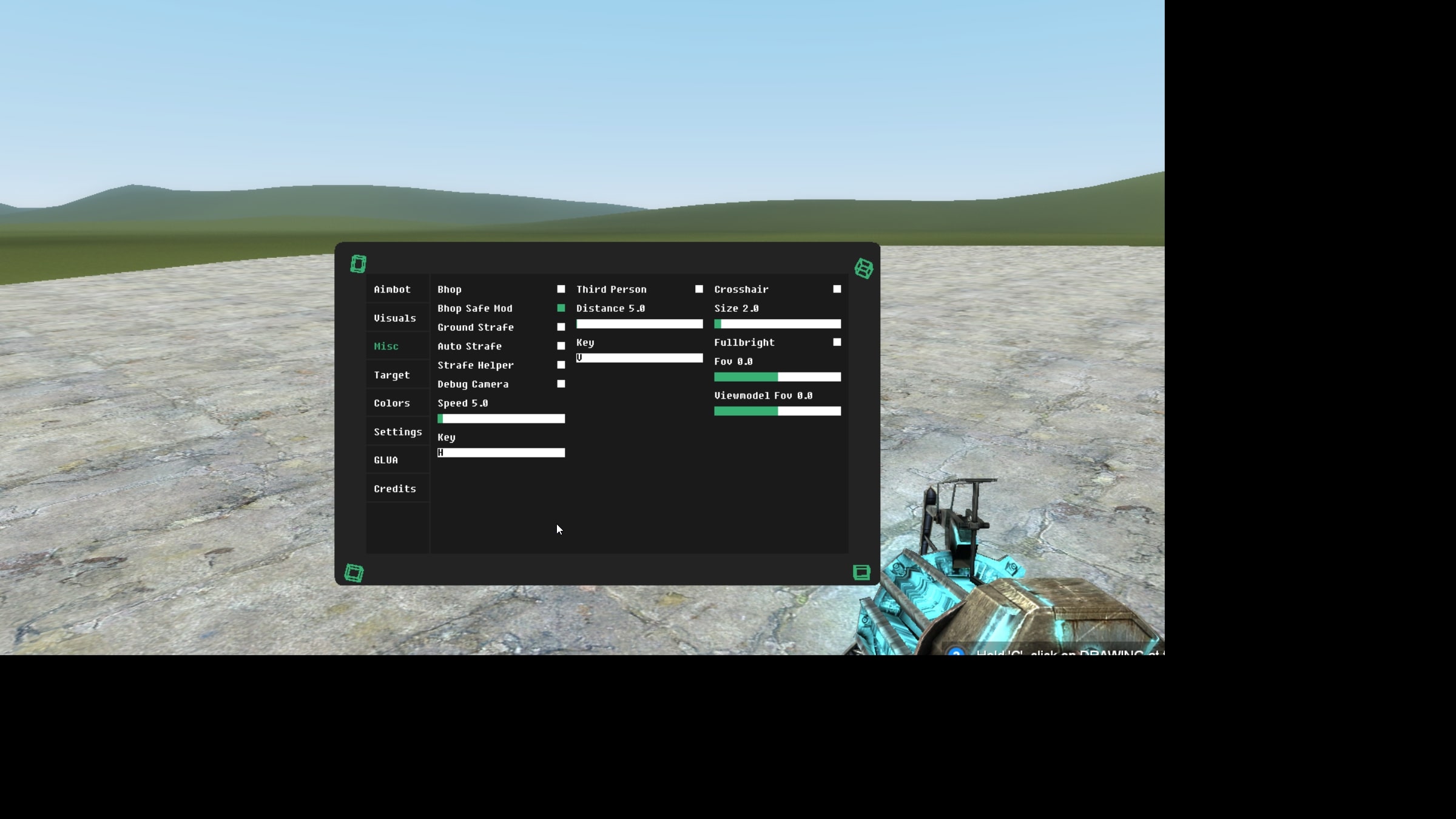Open the Visuals tab
1456x819 pixels.
pyautogui.click(x=395, y=317)
